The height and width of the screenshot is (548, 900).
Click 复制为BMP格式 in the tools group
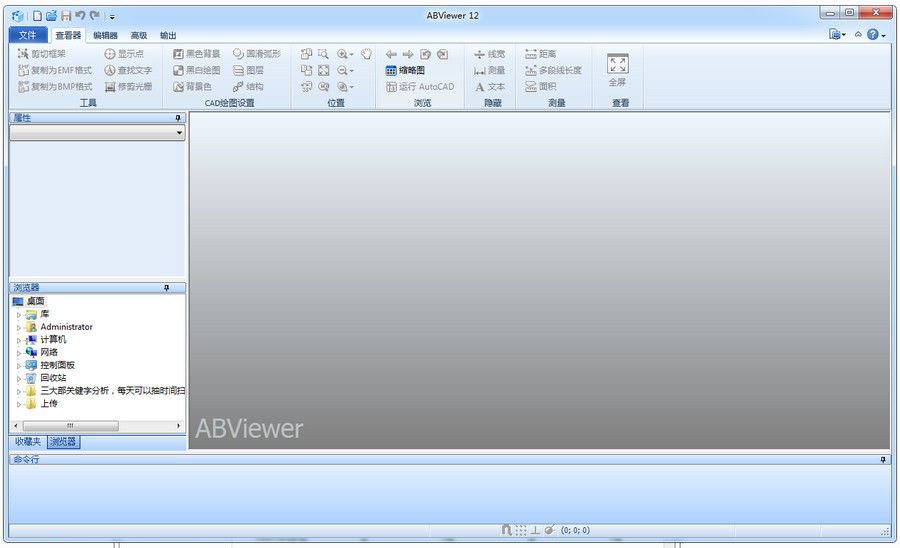(55, 87)
